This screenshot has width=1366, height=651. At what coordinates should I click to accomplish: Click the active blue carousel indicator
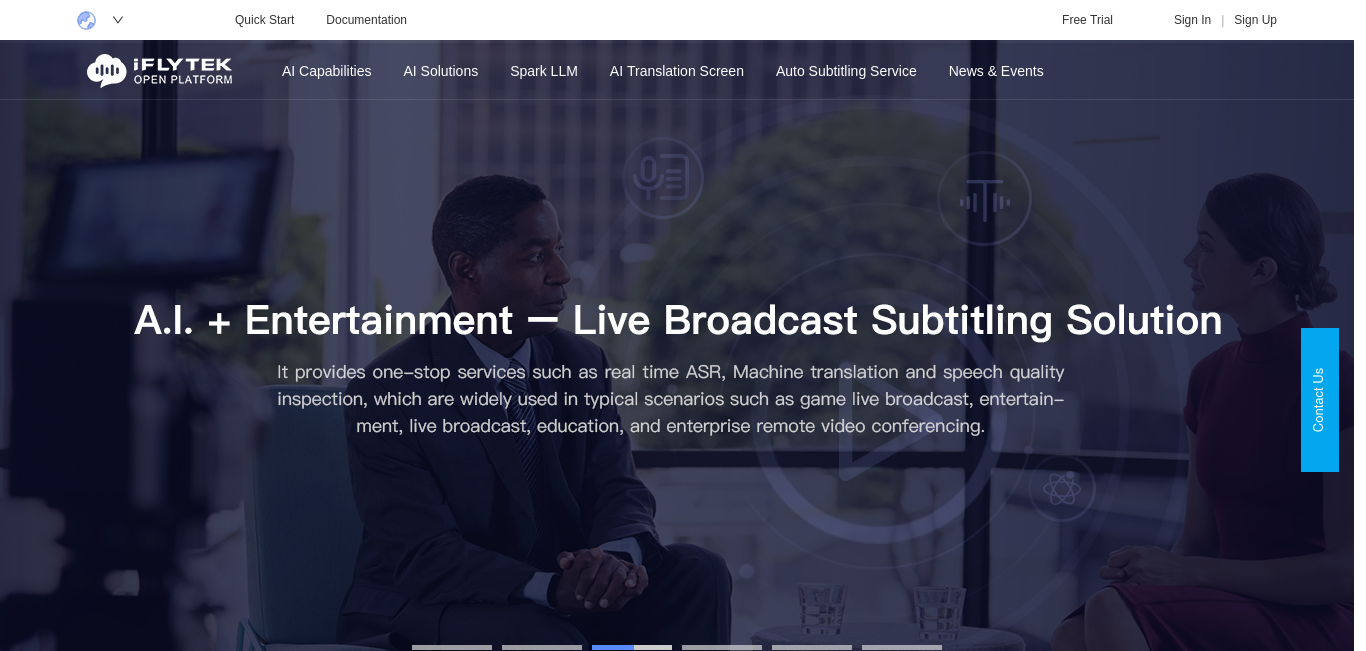point(632,647)
